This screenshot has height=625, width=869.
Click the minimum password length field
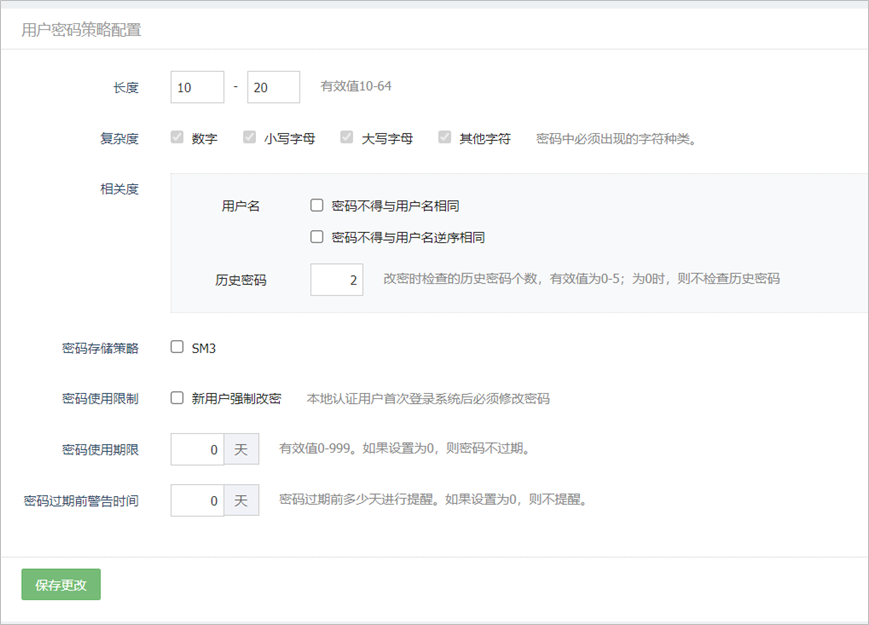point(197,87)
